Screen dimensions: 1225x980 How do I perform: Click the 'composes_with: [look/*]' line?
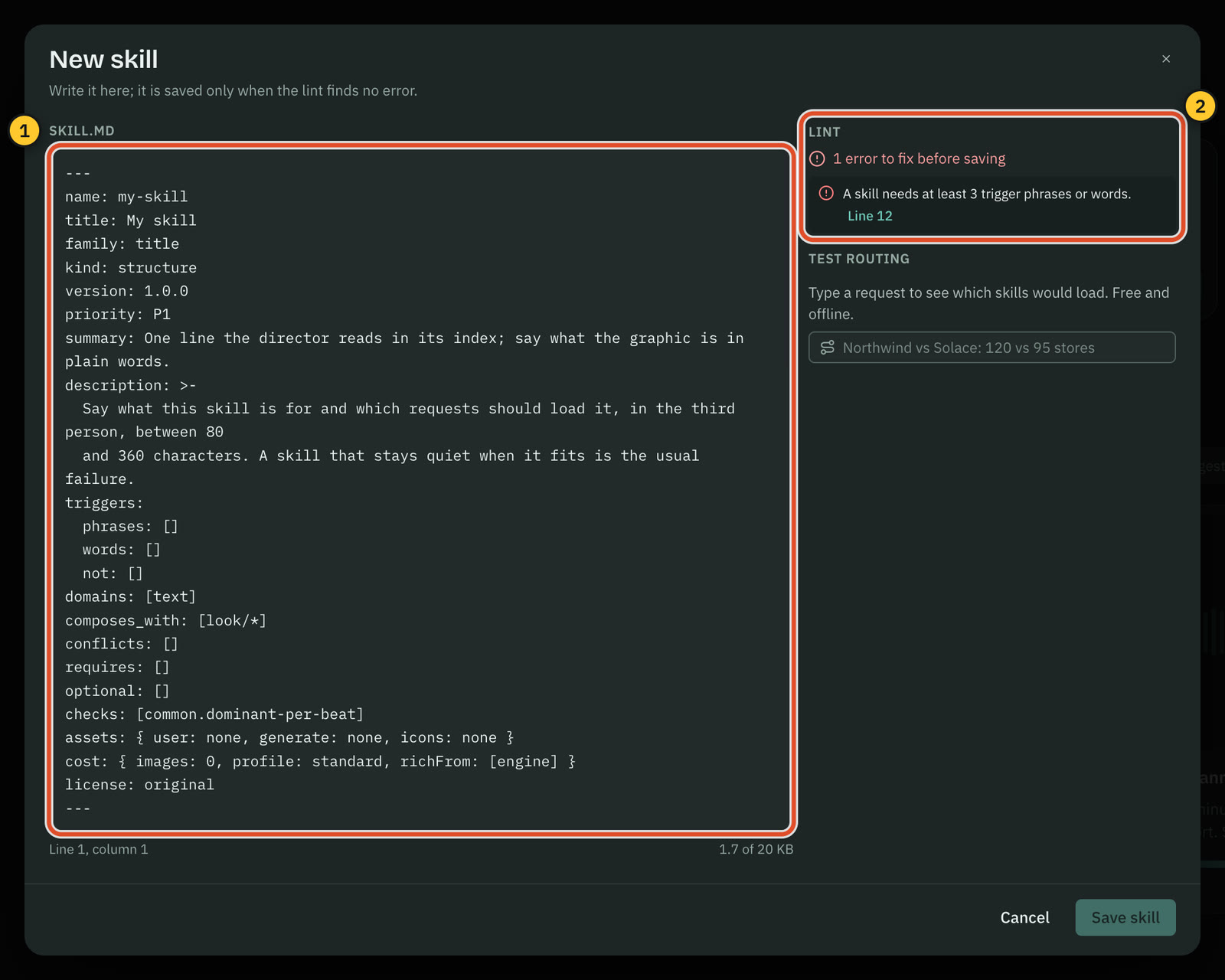[166, 621]
